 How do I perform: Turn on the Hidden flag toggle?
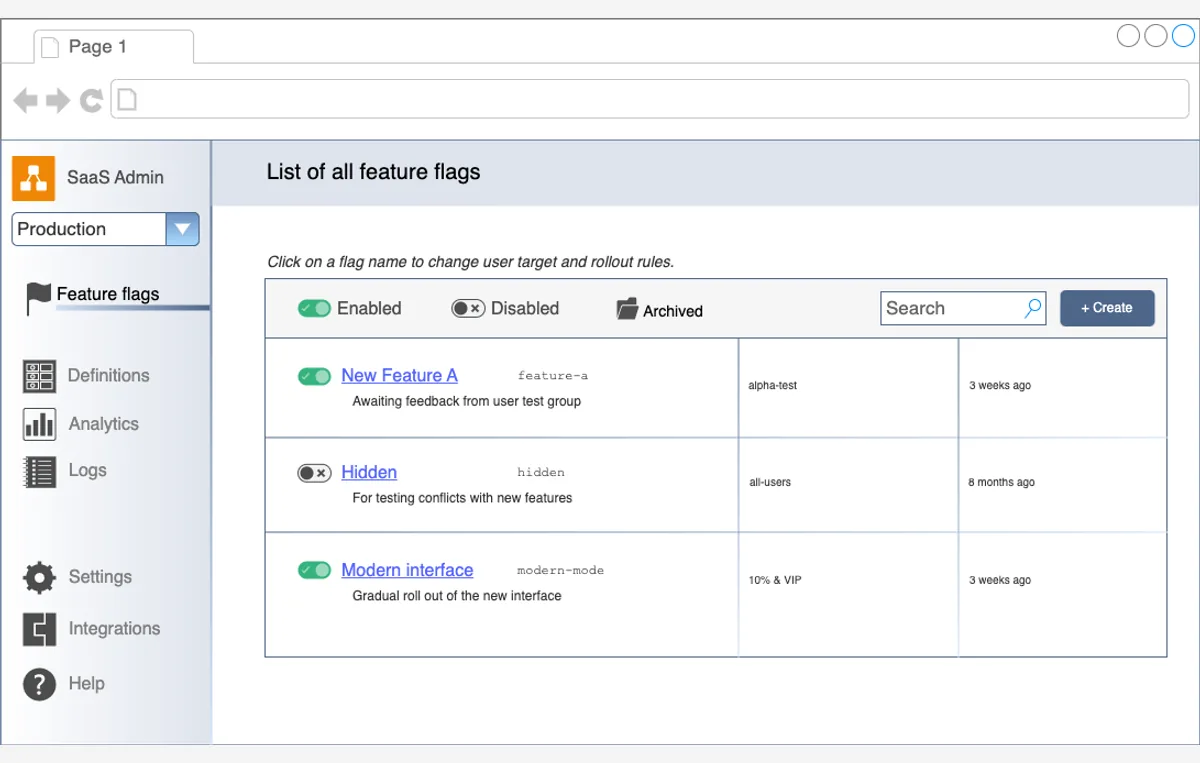pyautogui.click(x=314, y=473)
